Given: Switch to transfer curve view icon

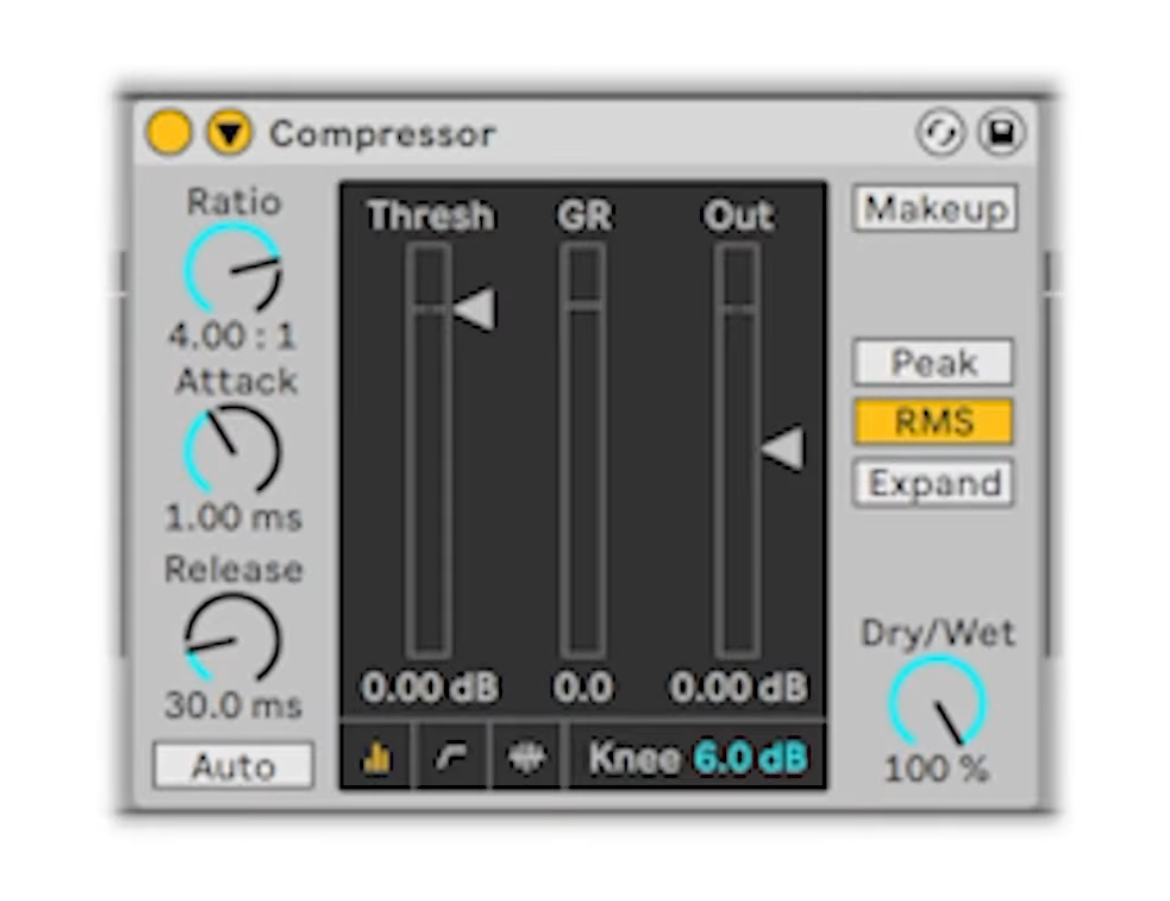Looking at the screenshot, I should pyautogui.click(x=451, y=757).
